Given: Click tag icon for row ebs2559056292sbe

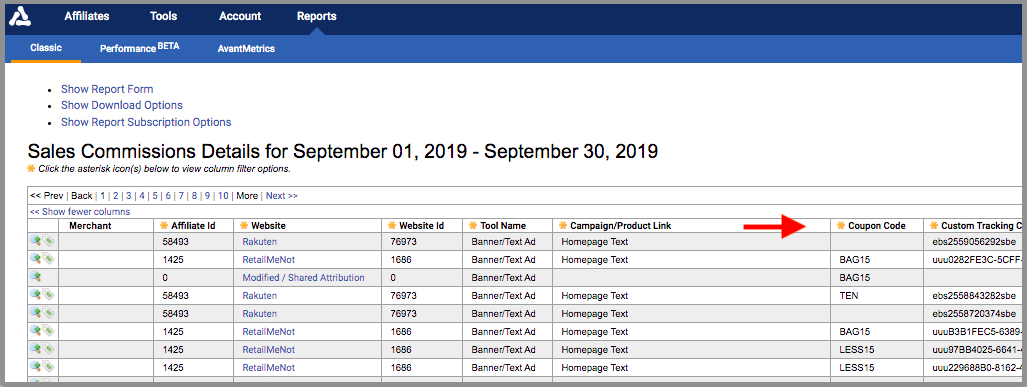Looking at the screenshot, I should (x=48, y=241).
